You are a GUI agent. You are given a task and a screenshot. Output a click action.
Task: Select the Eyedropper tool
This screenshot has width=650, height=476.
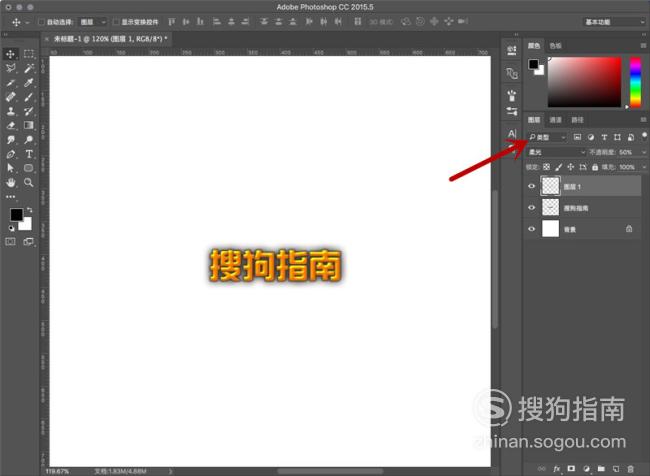click(29, 83)
